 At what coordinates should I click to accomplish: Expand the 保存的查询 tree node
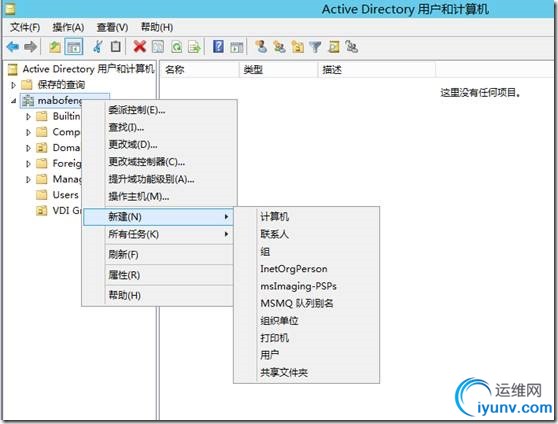pyautogui.click(x=13, y=85)
